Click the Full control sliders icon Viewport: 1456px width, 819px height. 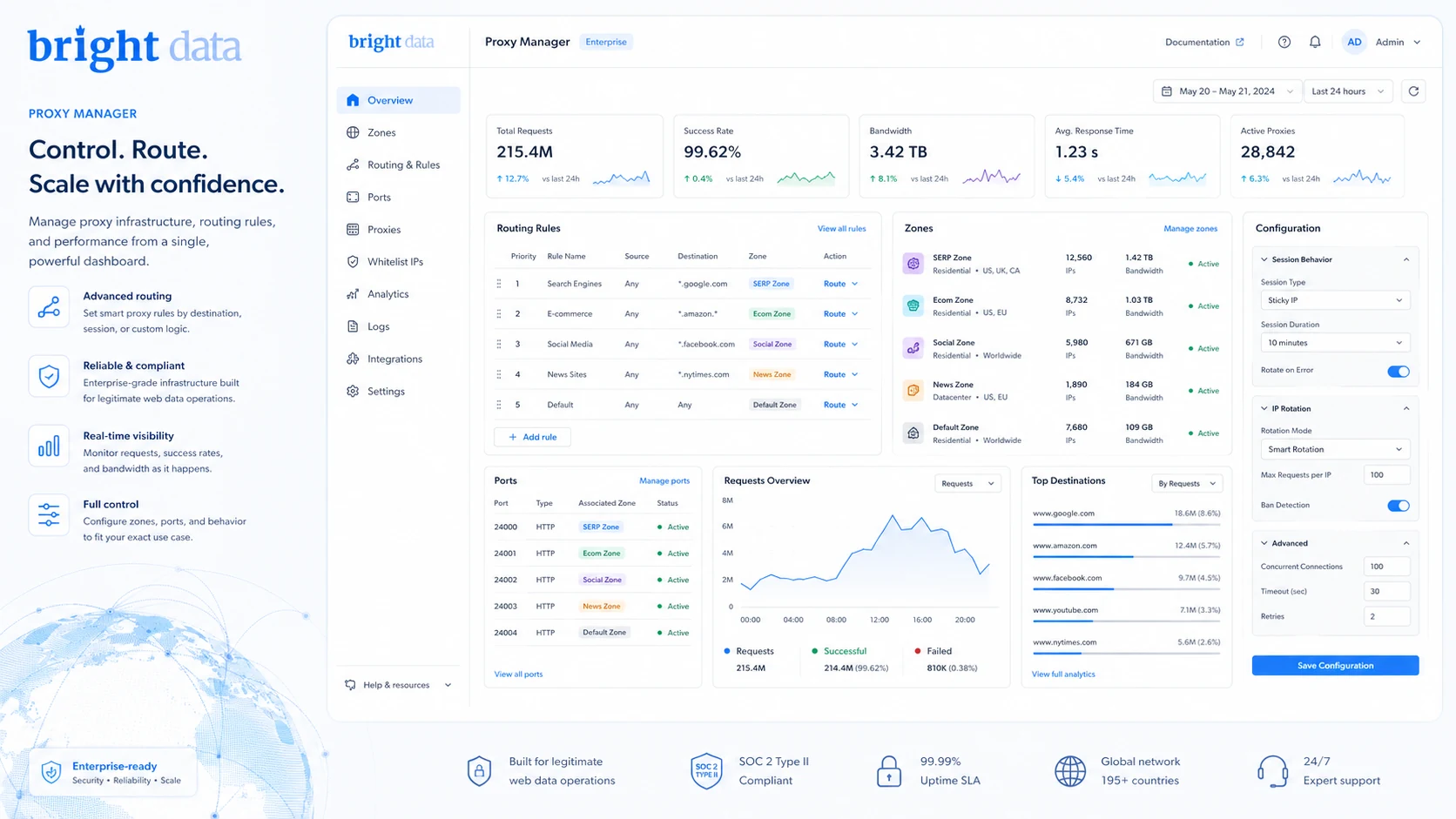coord(49,514)
